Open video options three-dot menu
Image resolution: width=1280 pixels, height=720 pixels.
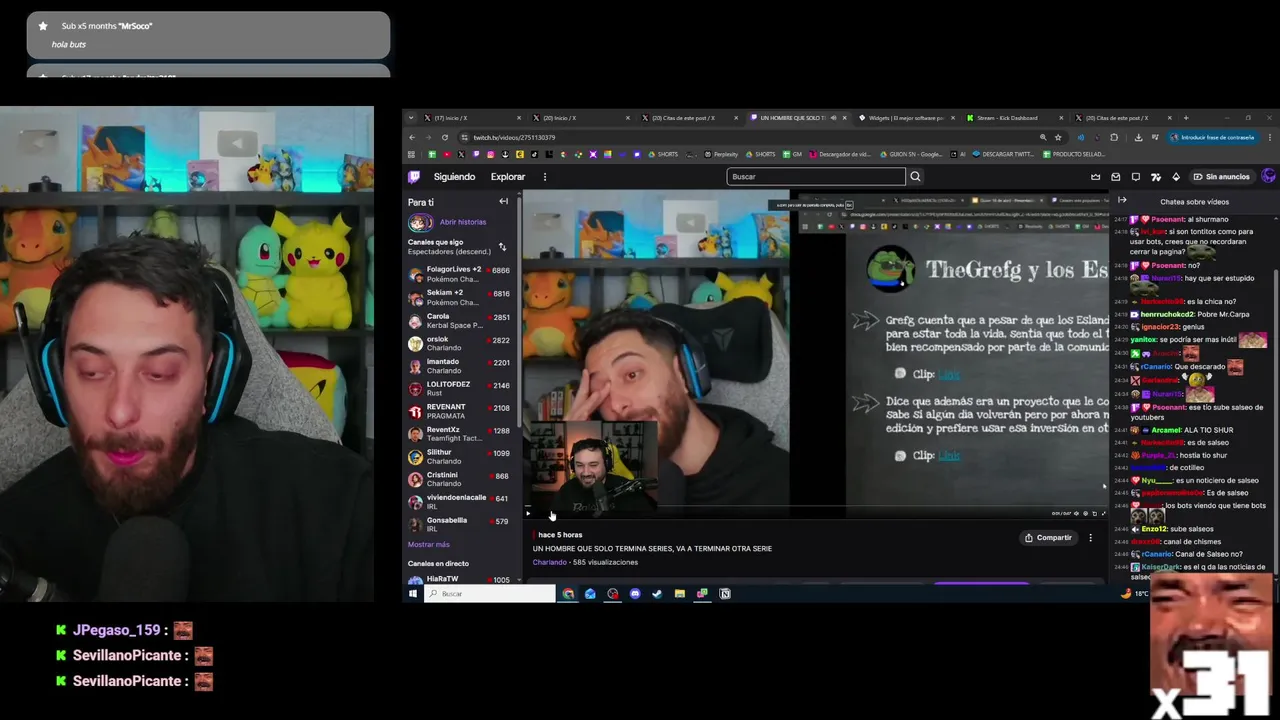(x=1091, y=538)
